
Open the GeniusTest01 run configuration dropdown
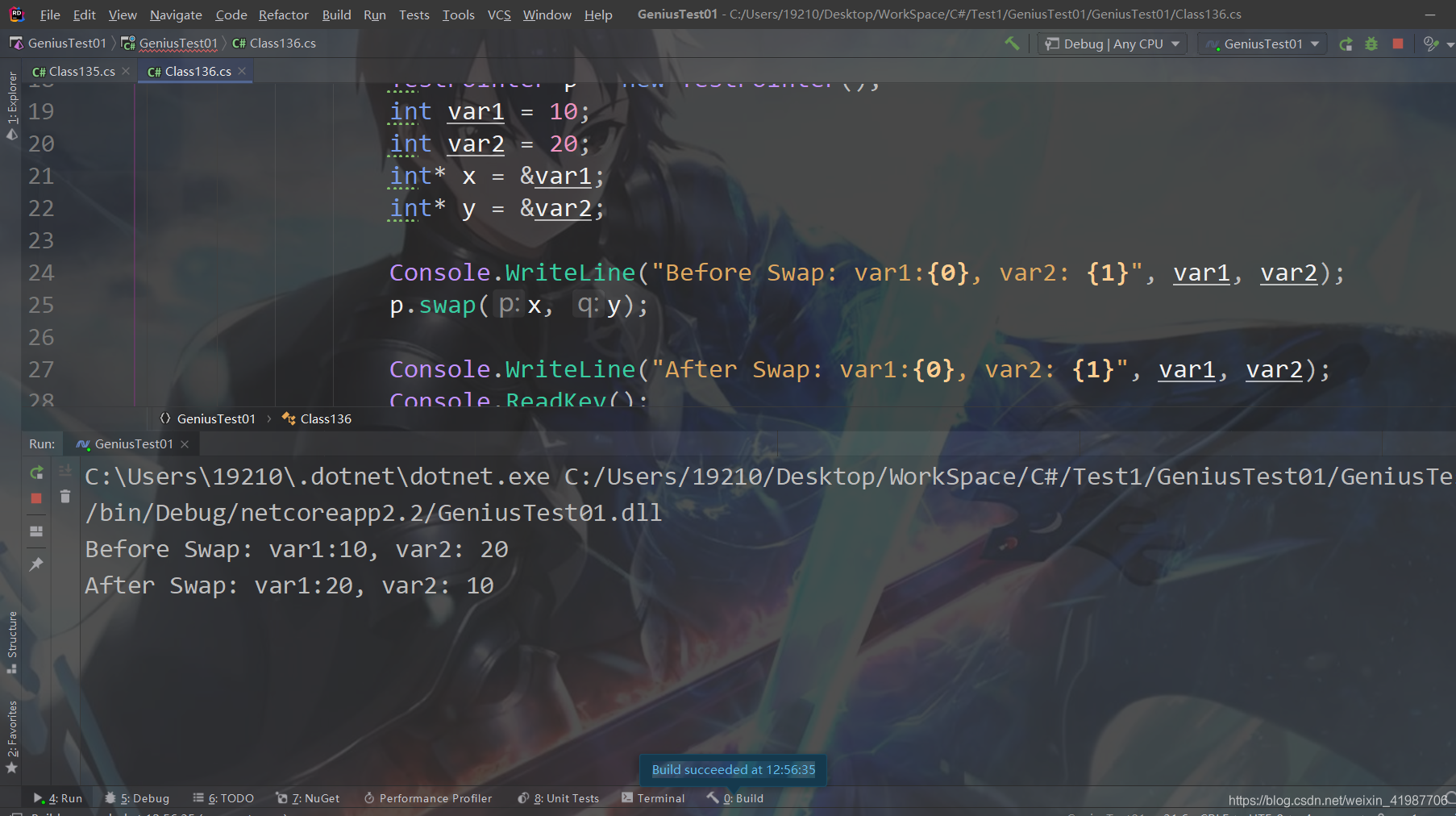pyautogui.click(x=1263, y=44)
